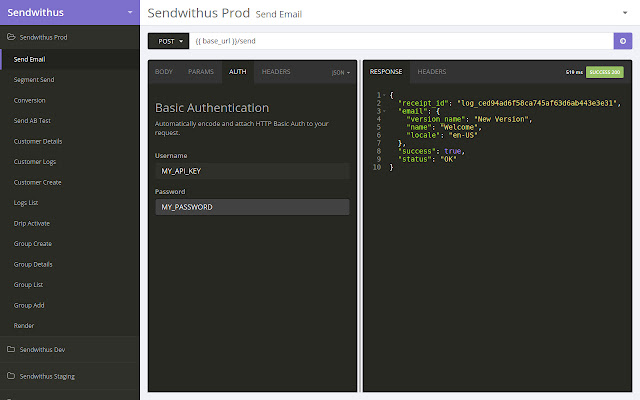Click the Sendwithus Dev folder icon

[x=10, y=350]
